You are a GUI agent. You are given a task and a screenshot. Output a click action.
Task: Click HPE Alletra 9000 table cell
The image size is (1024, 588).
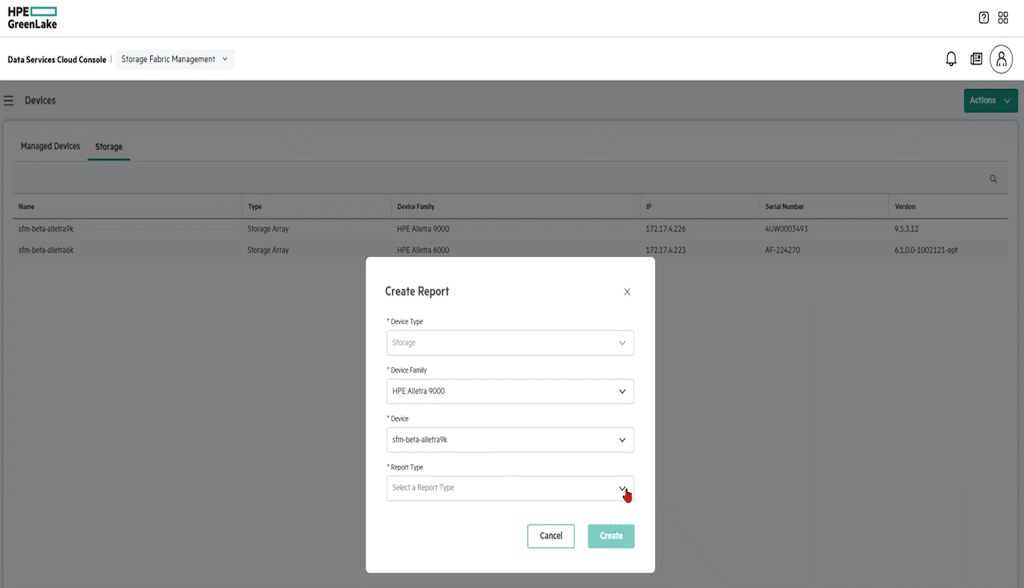(423, 229)
